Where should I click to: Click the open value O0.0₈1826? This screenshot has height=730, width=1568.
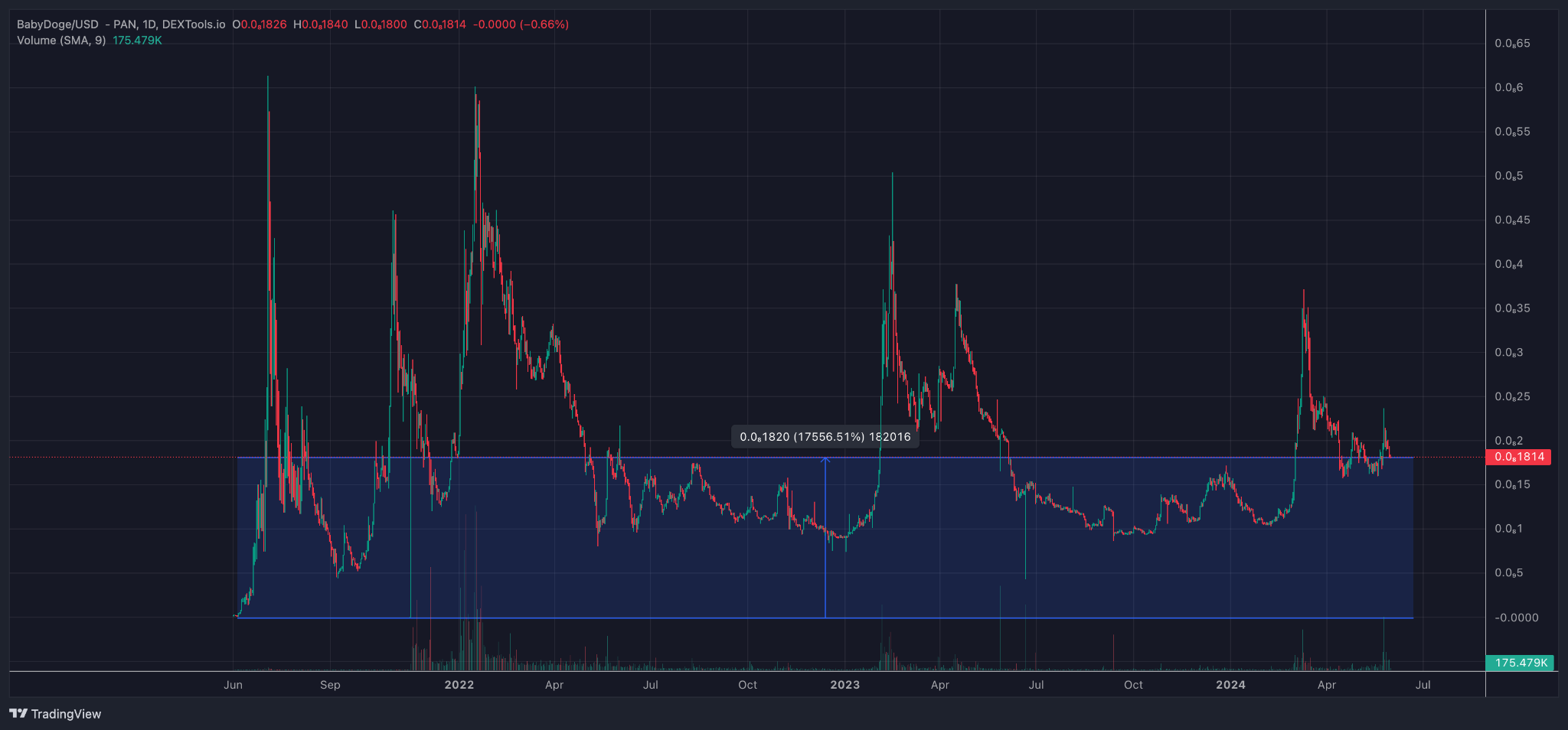260,24
